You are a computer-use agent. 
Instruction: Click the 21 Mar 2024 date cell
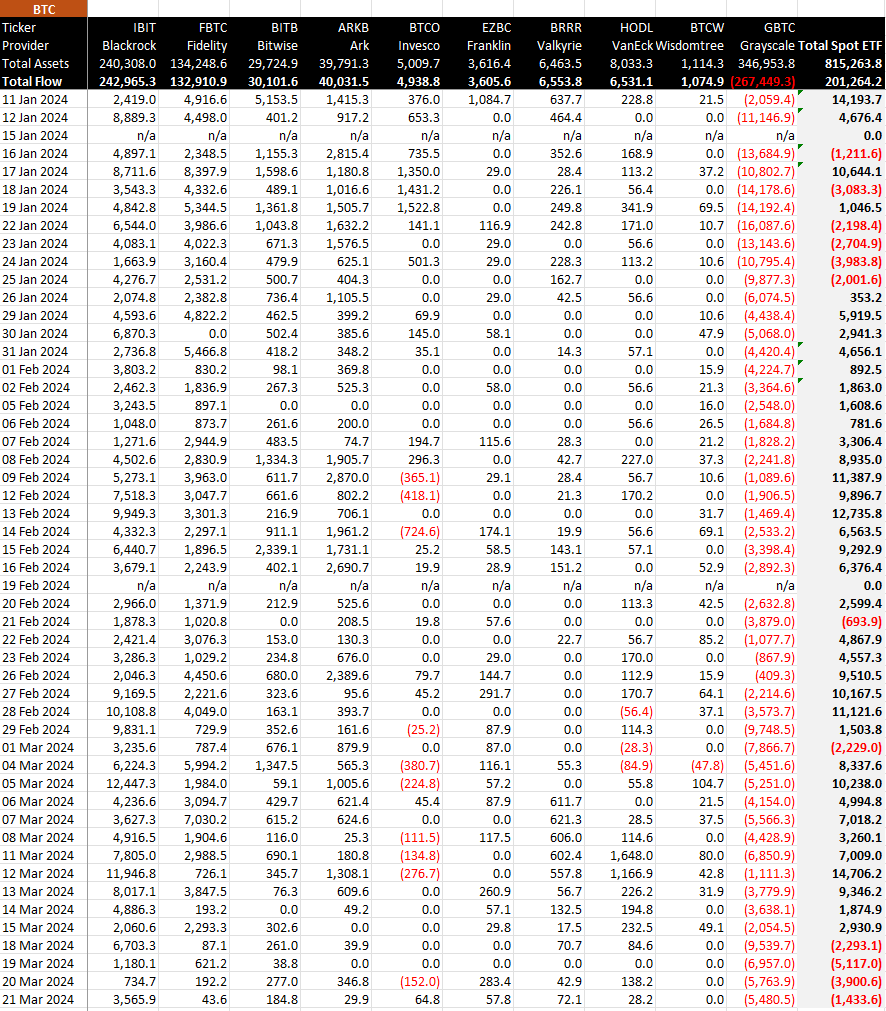38,999
